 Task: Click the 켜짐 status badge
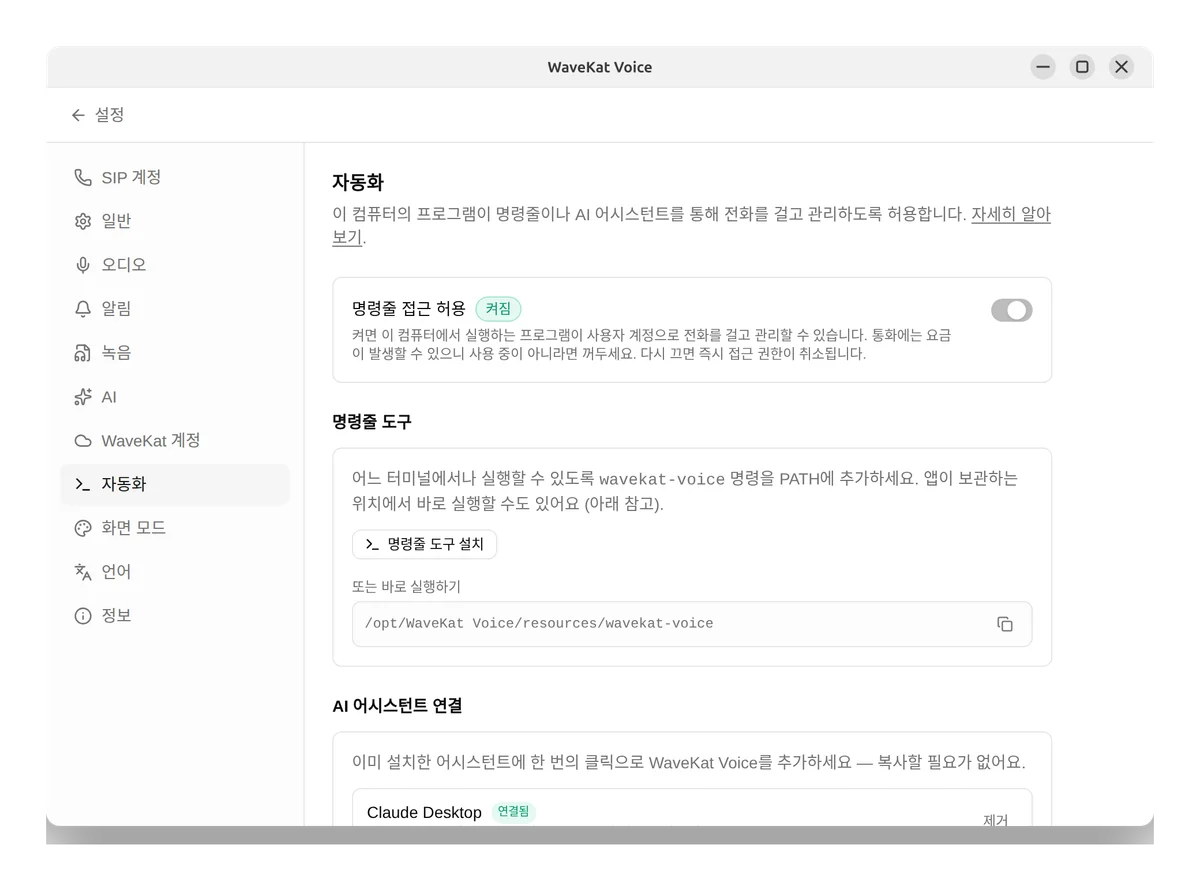(x=498, y=309)
